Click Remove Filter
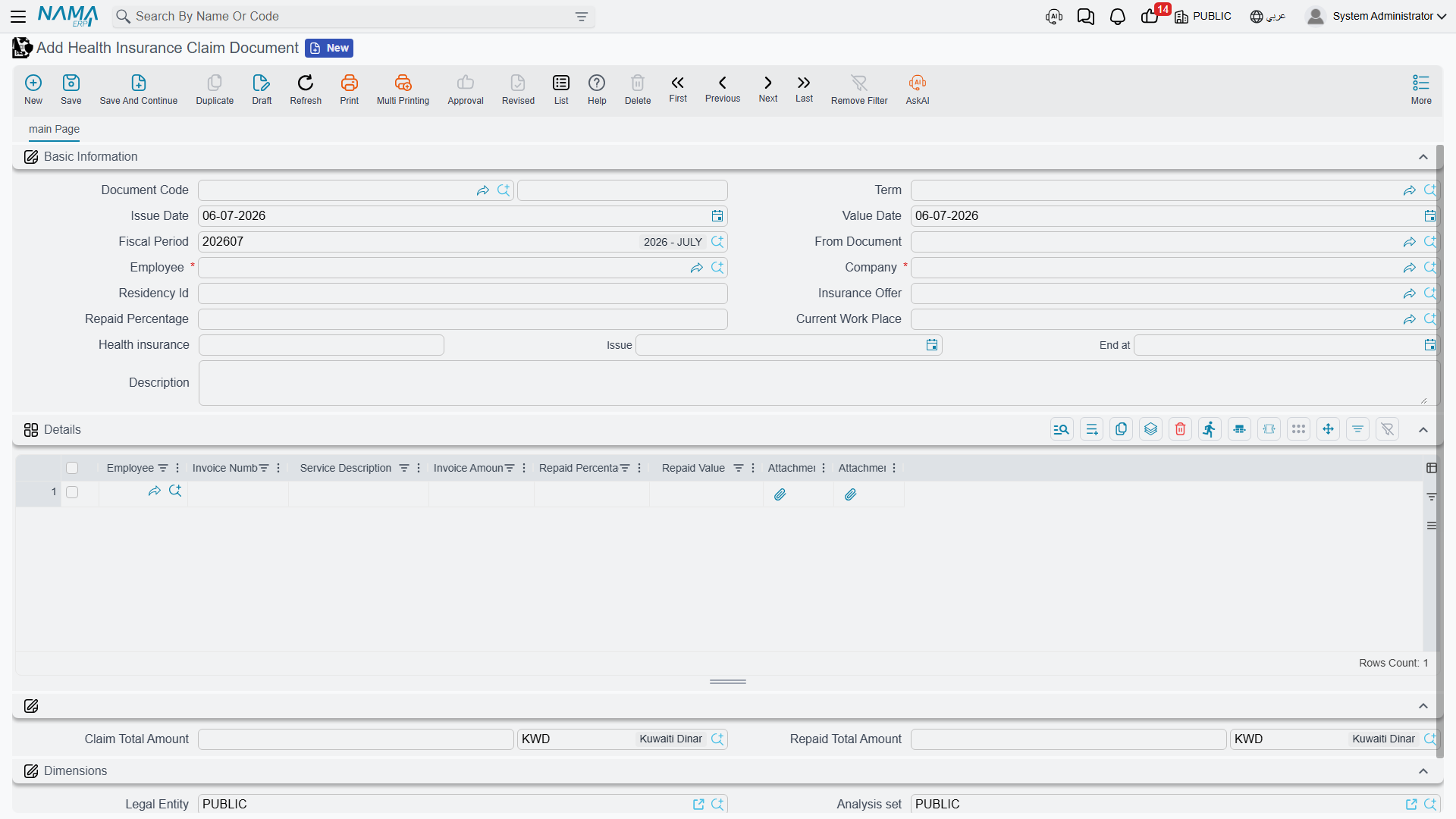This screenshot has height=819, width=1456. (859, 89)
